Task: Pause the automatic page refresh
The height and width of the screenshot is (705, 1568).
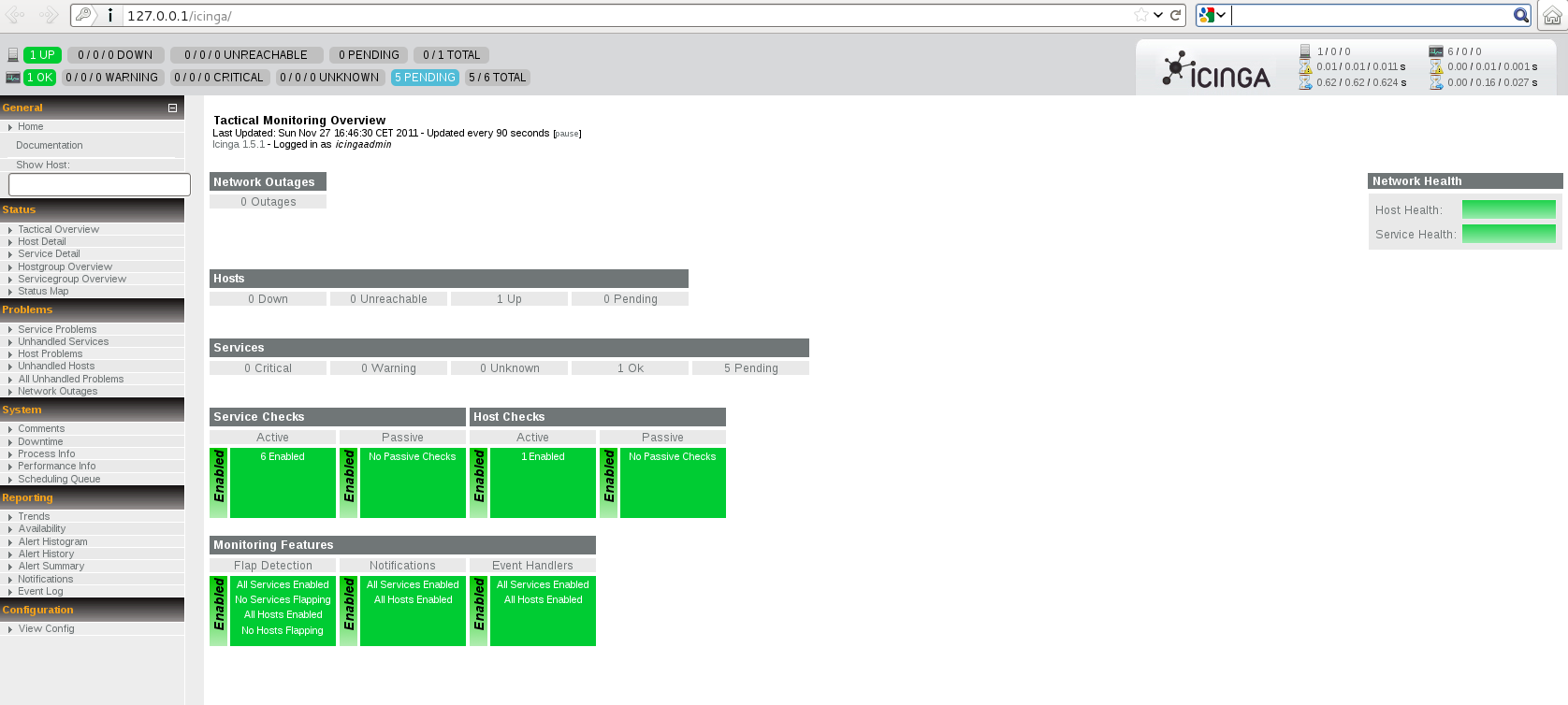Action: coord(567,134)
